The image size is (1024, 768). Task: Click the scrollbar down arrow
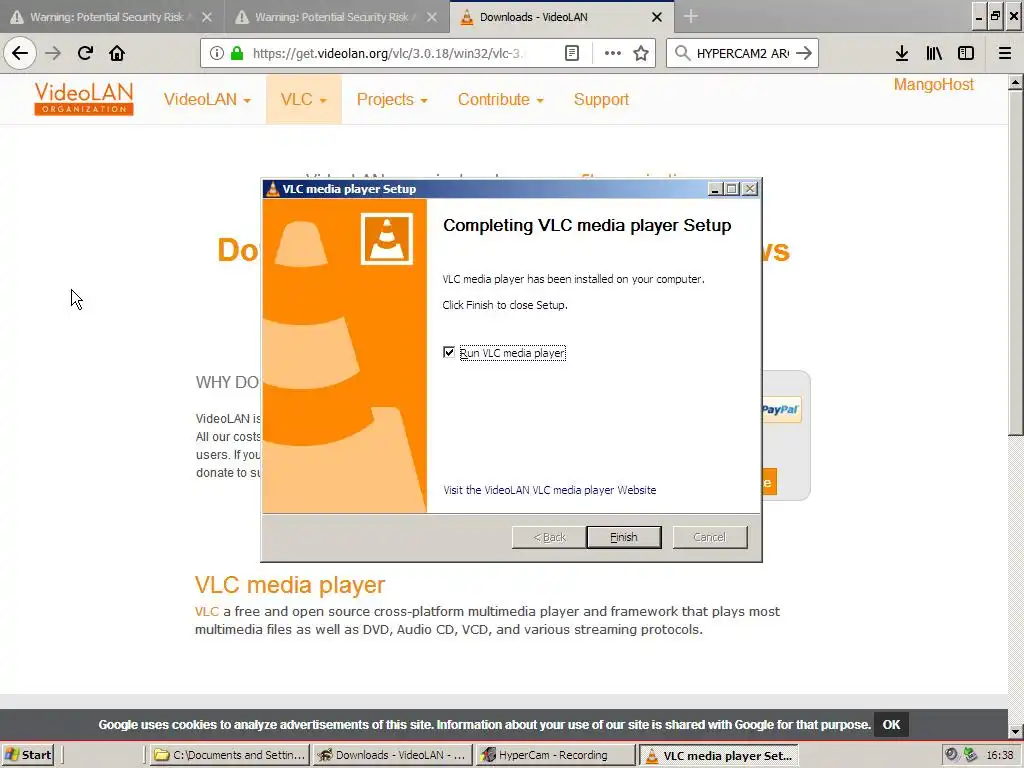(1015, 731)
